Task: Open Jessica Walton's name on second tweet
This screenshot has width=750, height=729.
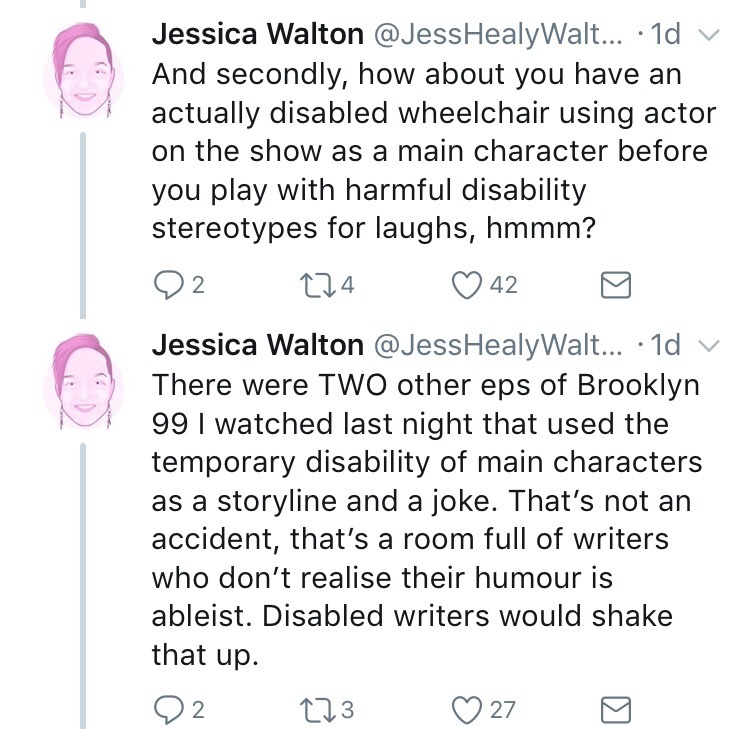Action: tap(257, 345)
